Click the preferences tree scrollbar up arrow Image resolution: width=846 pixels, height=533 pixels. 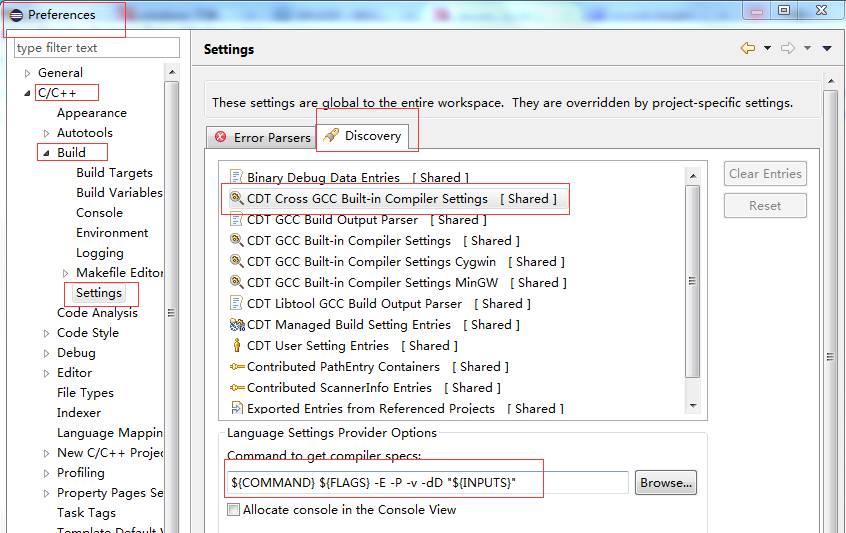pyautogui.click(x=172, y=72)
